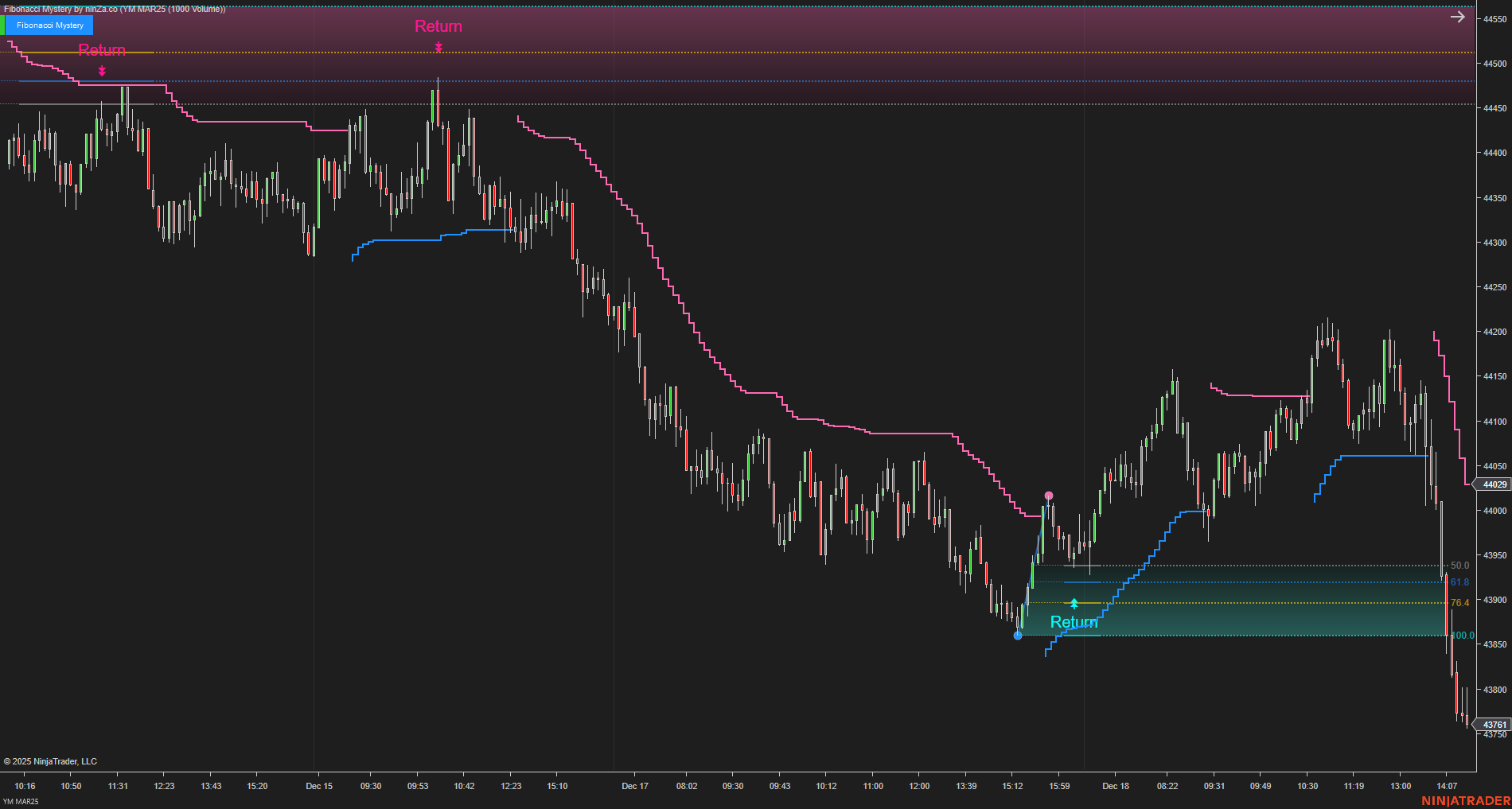
Task: Click the 2025 NinjaTrader LLC copyright link
Action: pos(51,761)
